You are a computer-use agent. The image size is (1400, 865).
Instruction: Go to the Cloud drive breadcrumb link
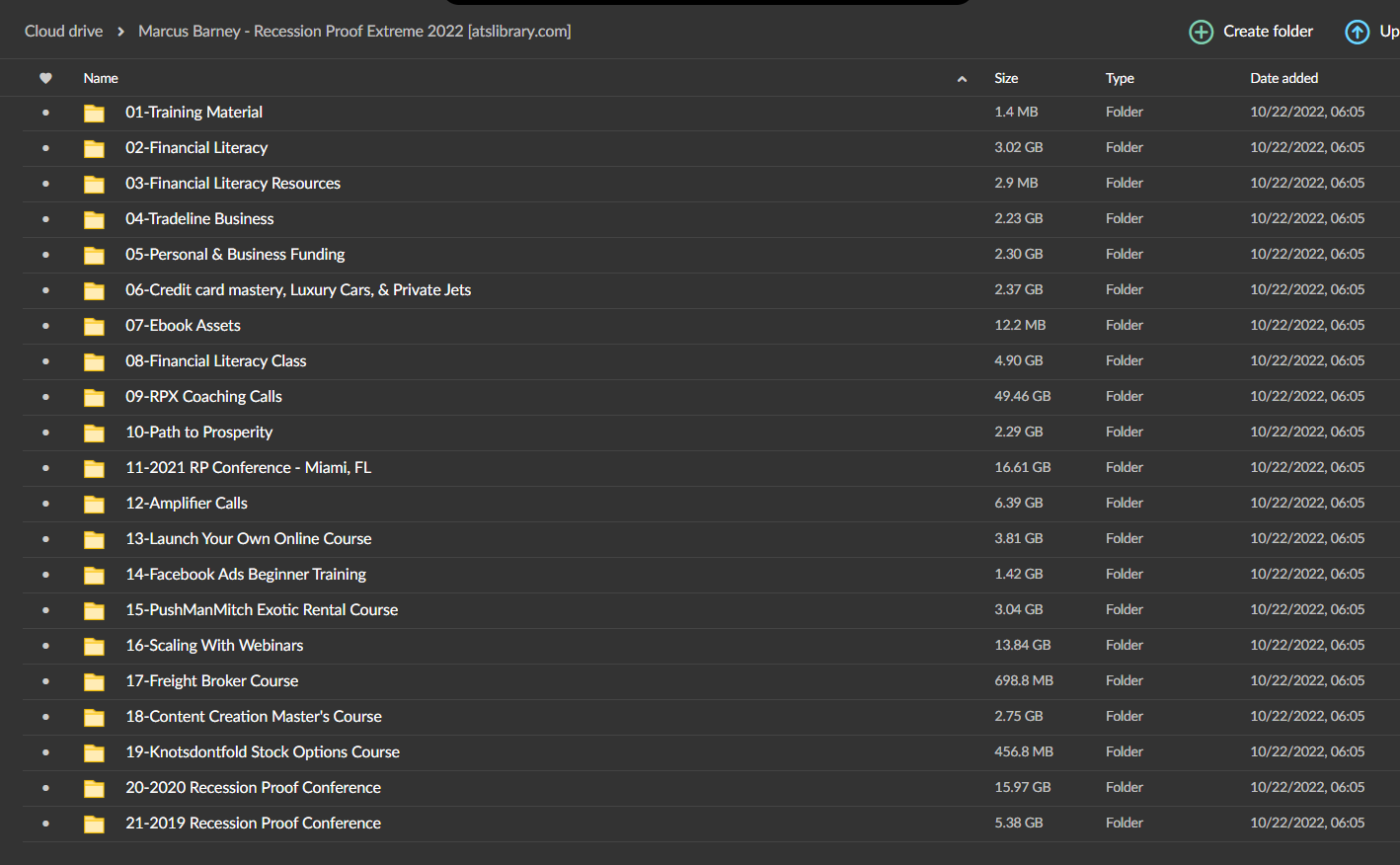63,32
